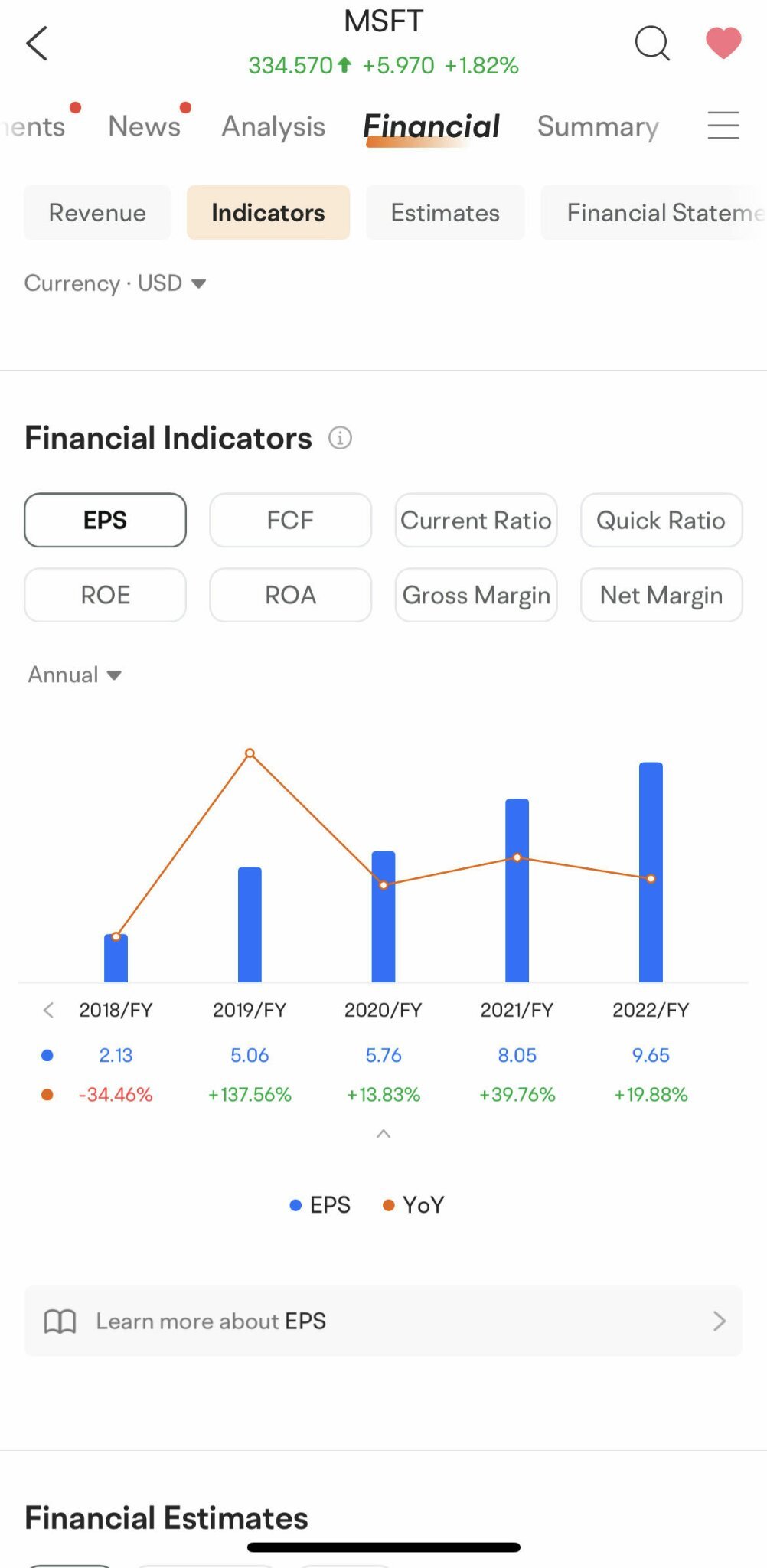Open Learn more about EPS arrow
This screenshot has height=1568, width=767.
coord(719,1321)
